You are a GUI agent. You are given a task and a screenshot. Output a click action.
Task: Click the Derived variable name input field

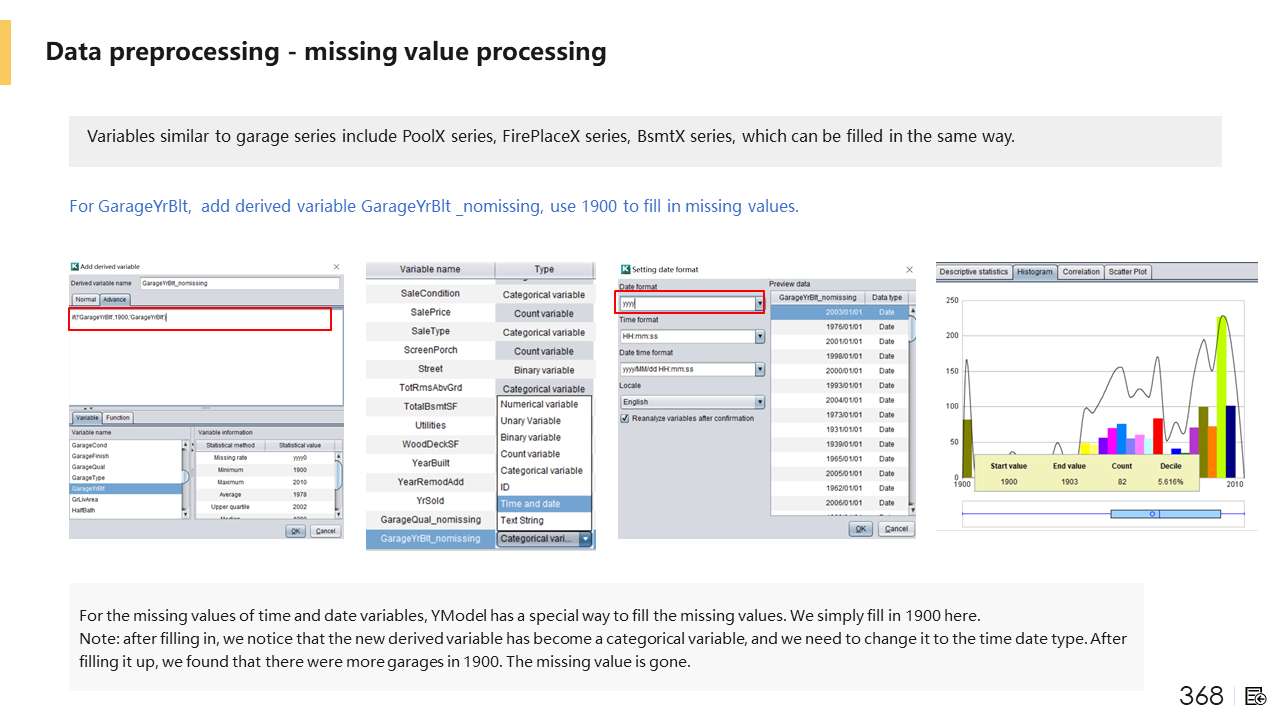point(239,283)
